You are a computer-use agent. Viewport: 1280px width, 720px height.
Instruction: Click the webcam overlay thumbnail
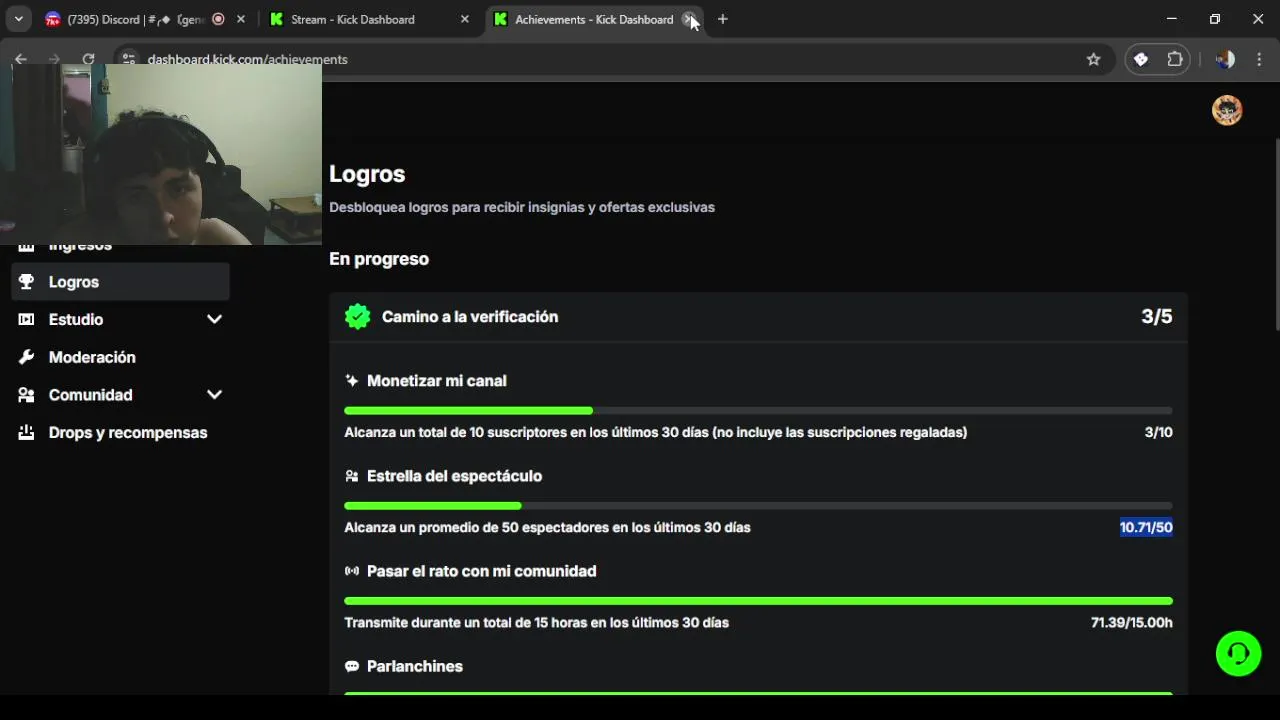[x=161, y=155]
